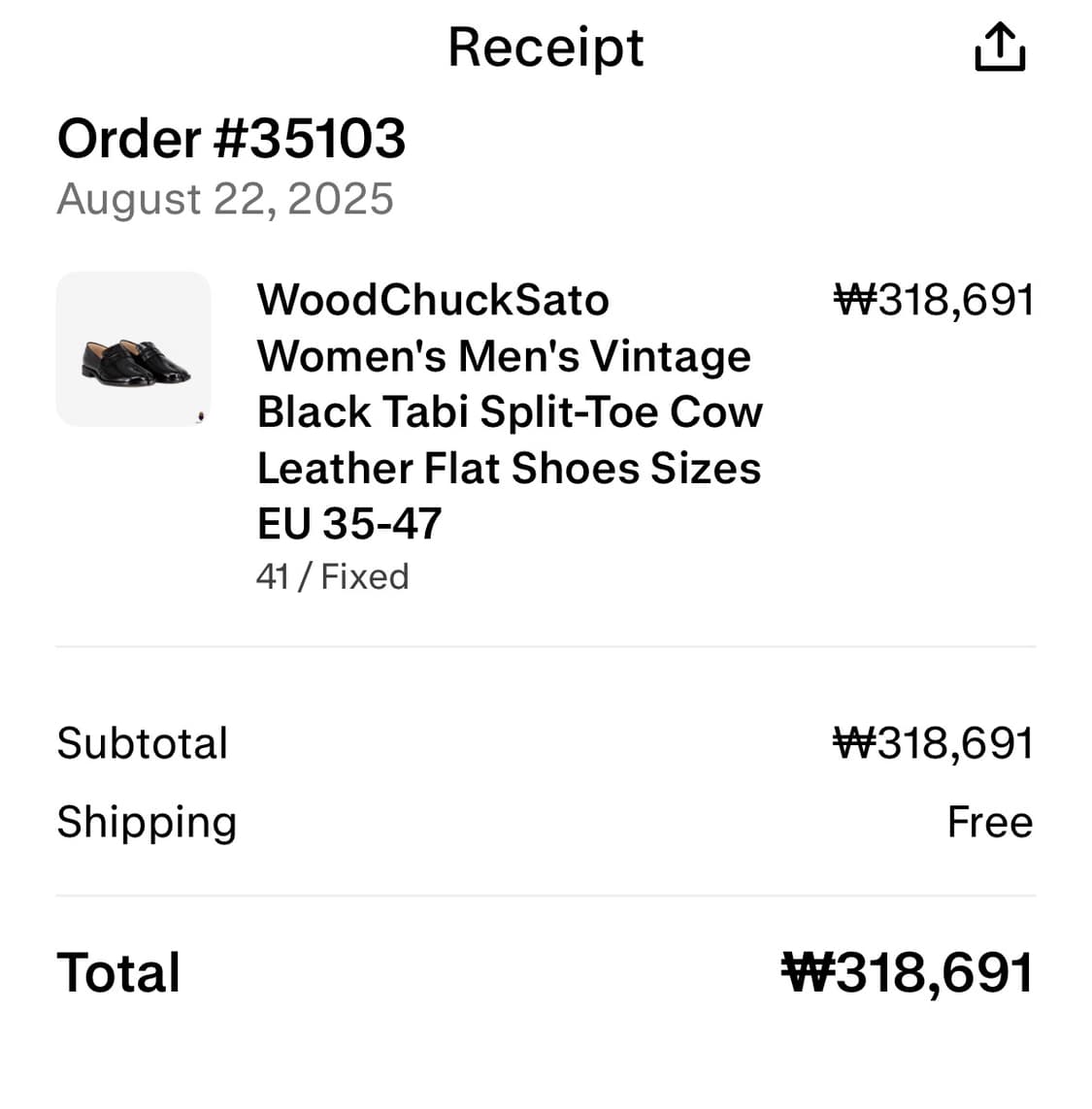Click the small red mark at thumbnail corner
Screen dimensions: 1092x1109
click(x=201, y=417)
